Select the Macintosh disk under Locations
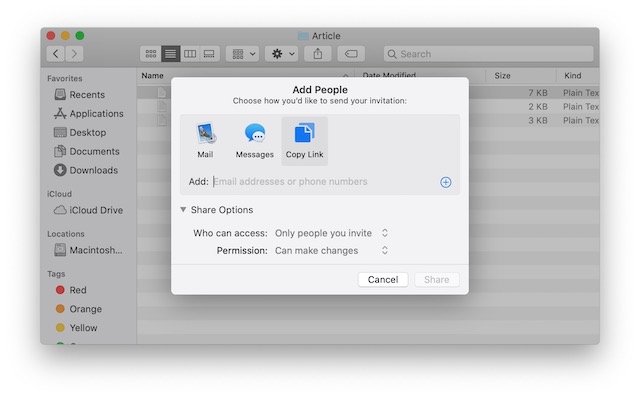 88,250
